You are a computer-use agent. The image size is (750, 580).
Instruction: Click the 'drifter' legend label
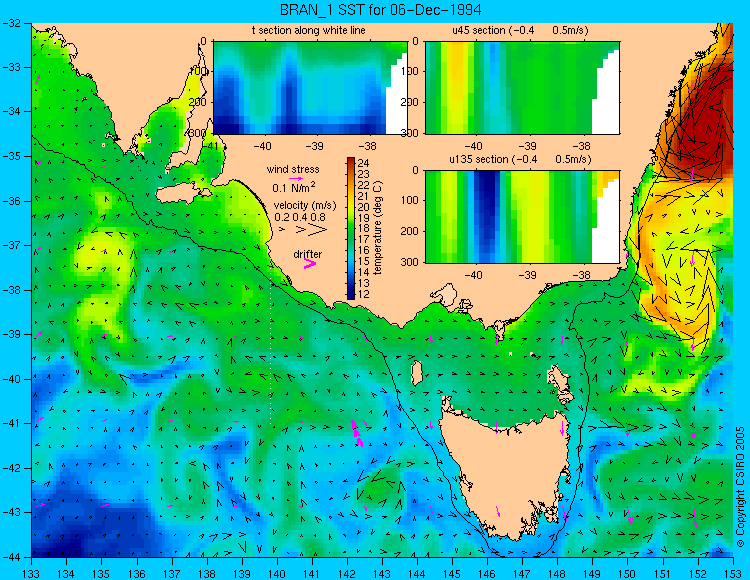tap(308, 254)
